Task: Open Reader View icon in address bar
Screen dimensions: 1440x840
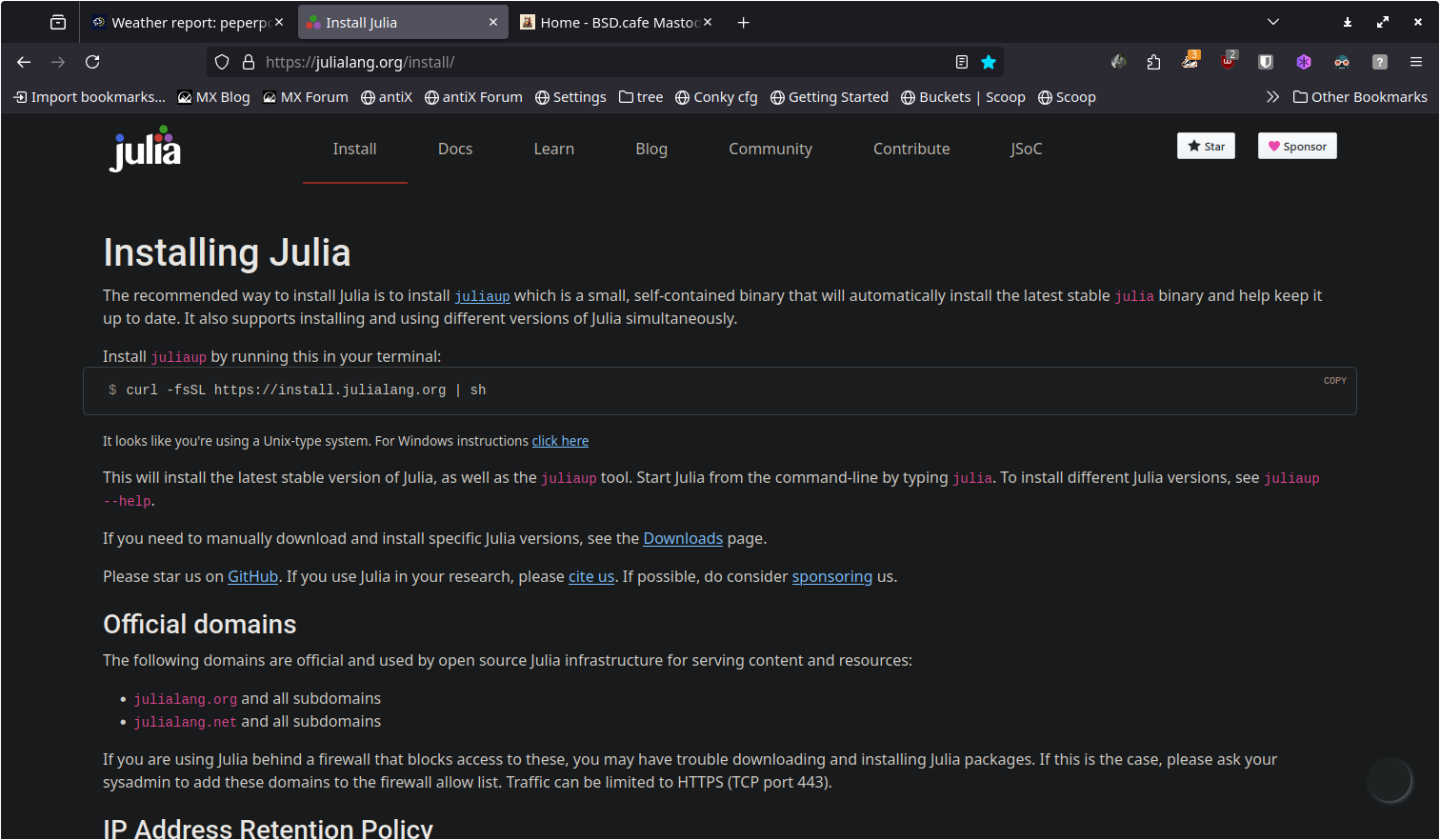Action: click(x=962, y=62)
